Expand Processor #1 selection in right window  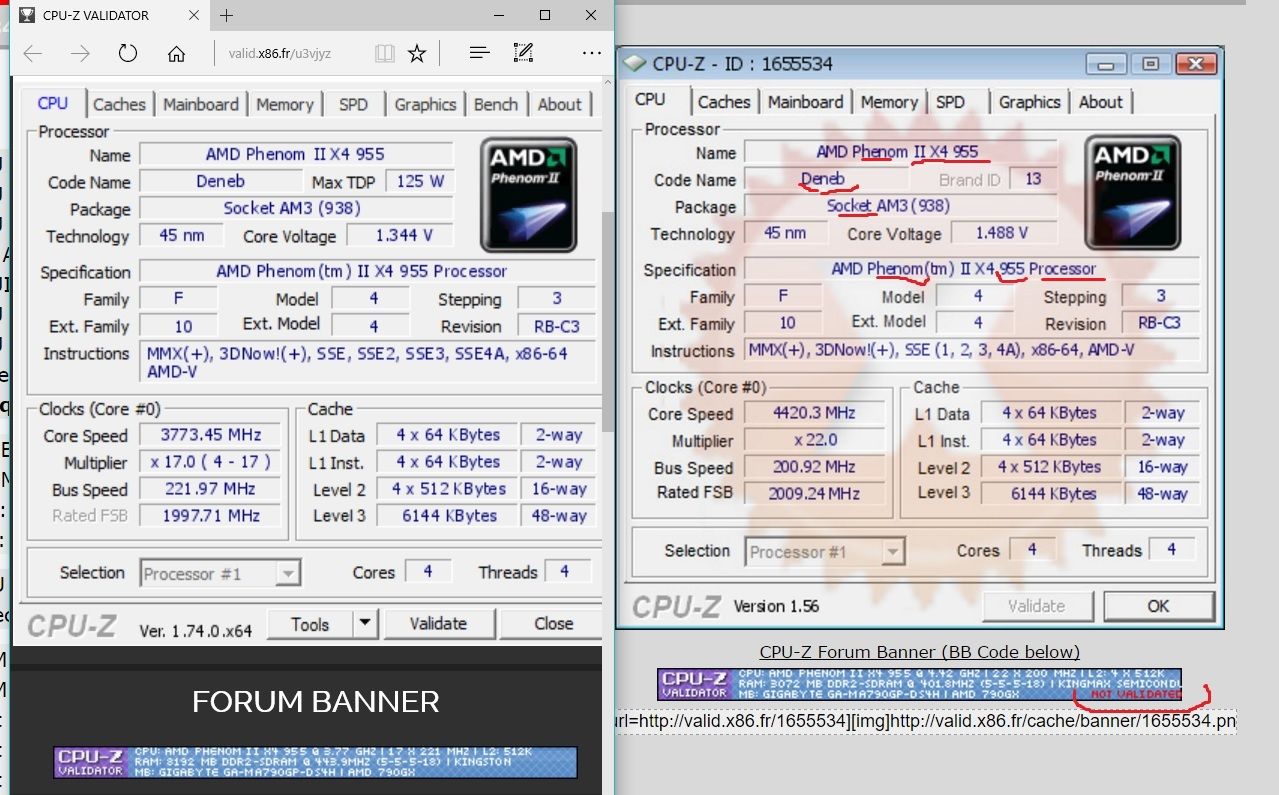(x=893, y=552)
